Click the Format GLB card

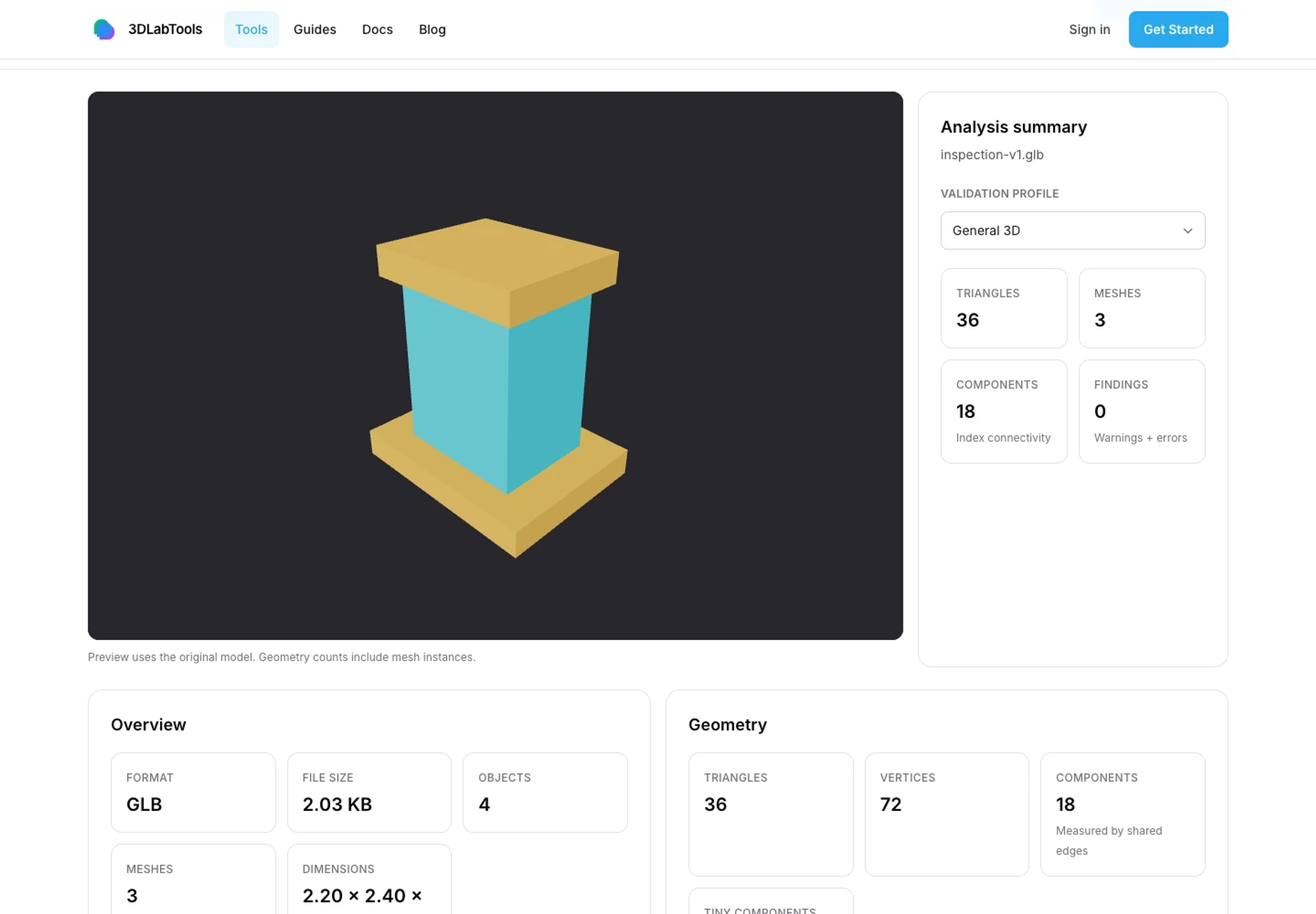[x=193, y=793]
